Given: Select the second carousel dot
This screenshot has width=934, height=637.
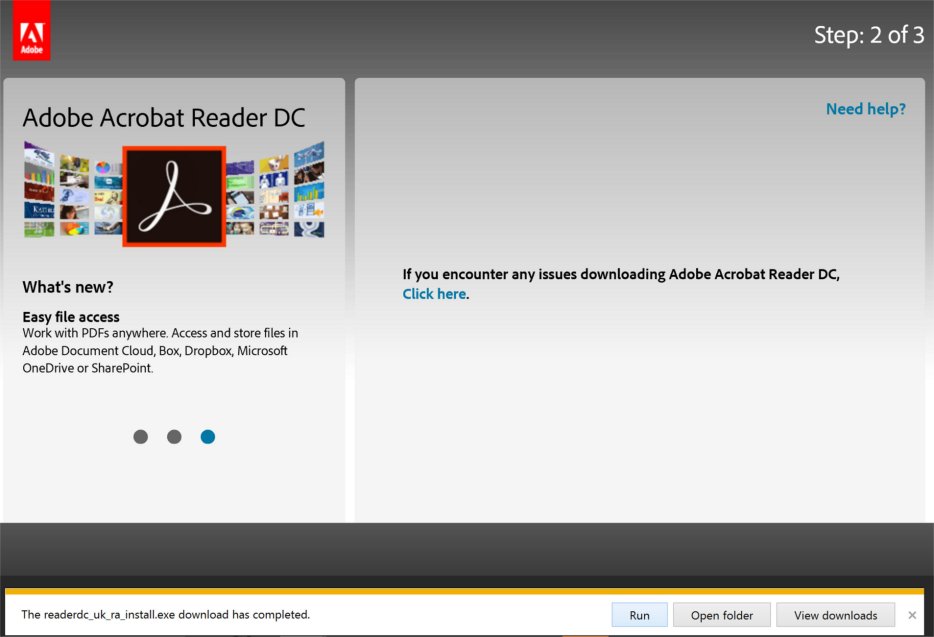Looking at the screenshot, I should click(174, 437).
